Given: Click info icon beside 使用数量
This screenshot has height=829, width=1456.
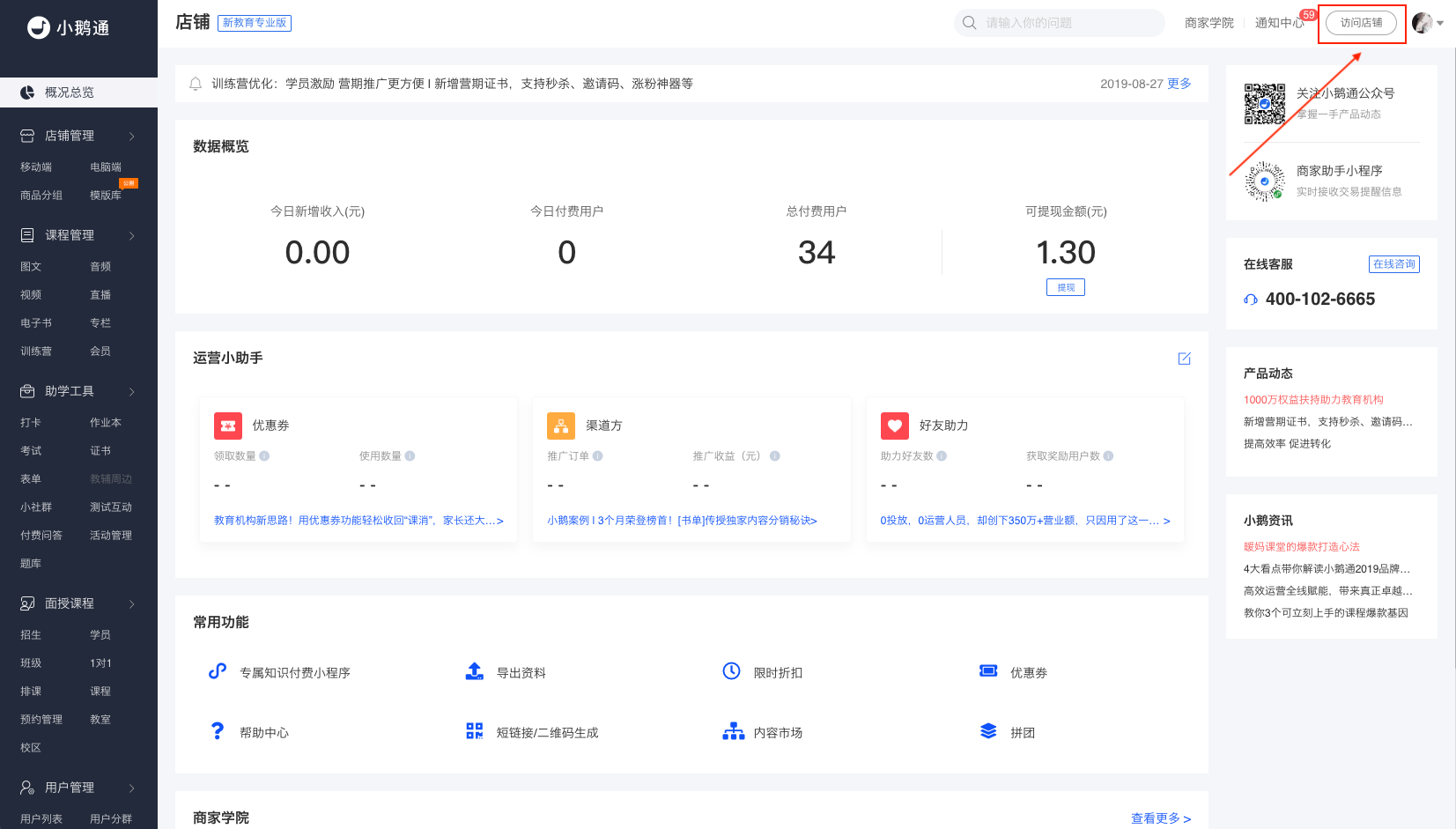Looking at the screenshot, I should (410, 456).
